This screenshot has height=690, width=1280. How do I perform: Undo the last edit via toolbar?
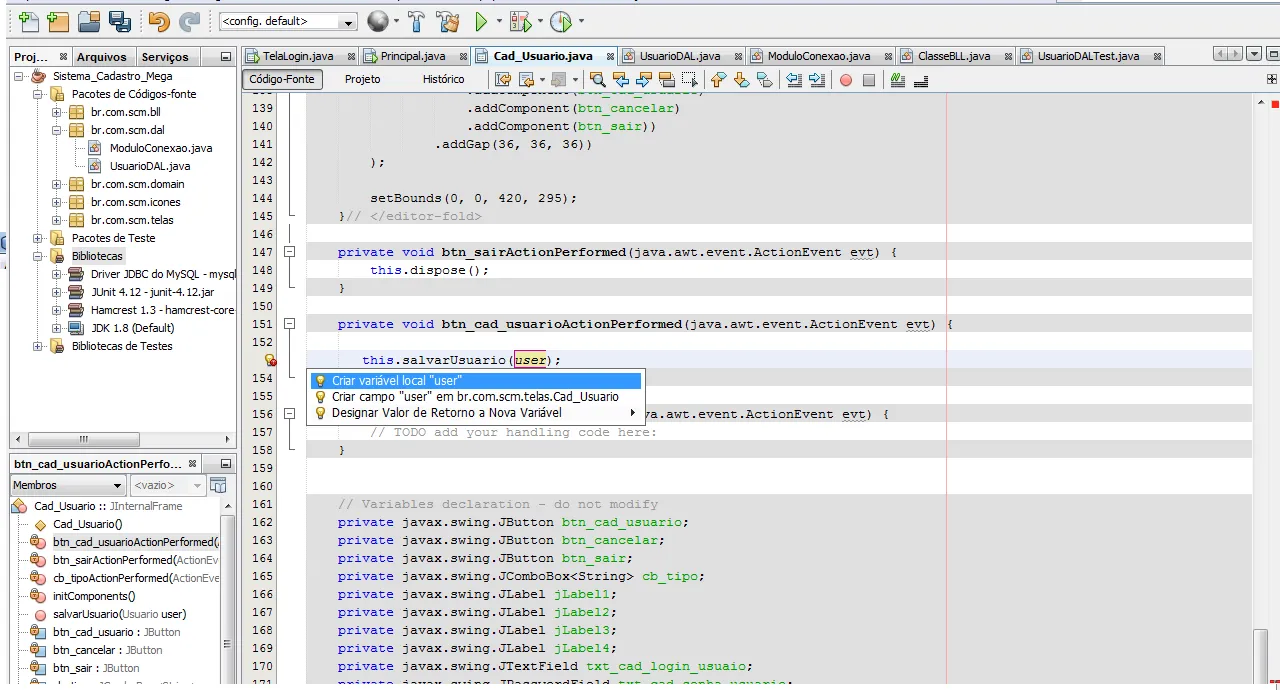158,21
